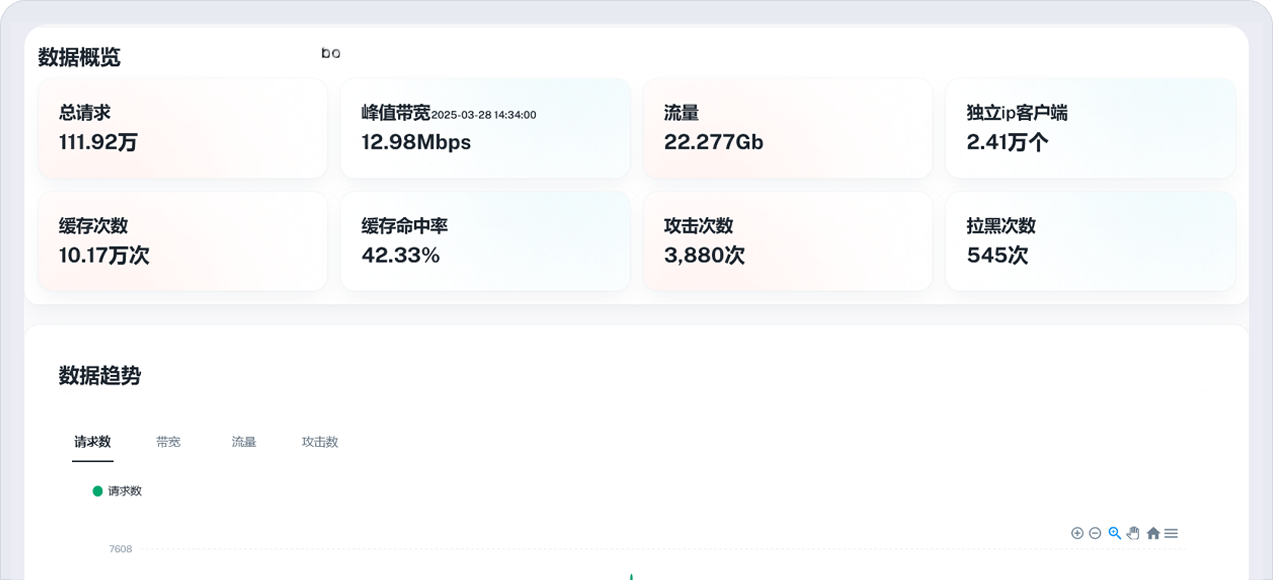Click the 独立ip客户端 card
Image resolution: width=1273 pixels, height=580 pixels.
point(1090,128)
